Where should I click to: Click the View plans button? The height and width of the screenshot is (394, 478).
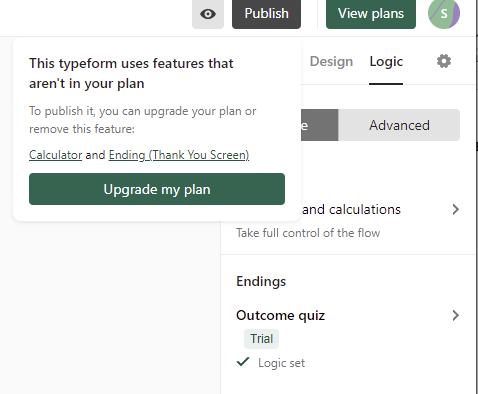[x=371, y=14]
